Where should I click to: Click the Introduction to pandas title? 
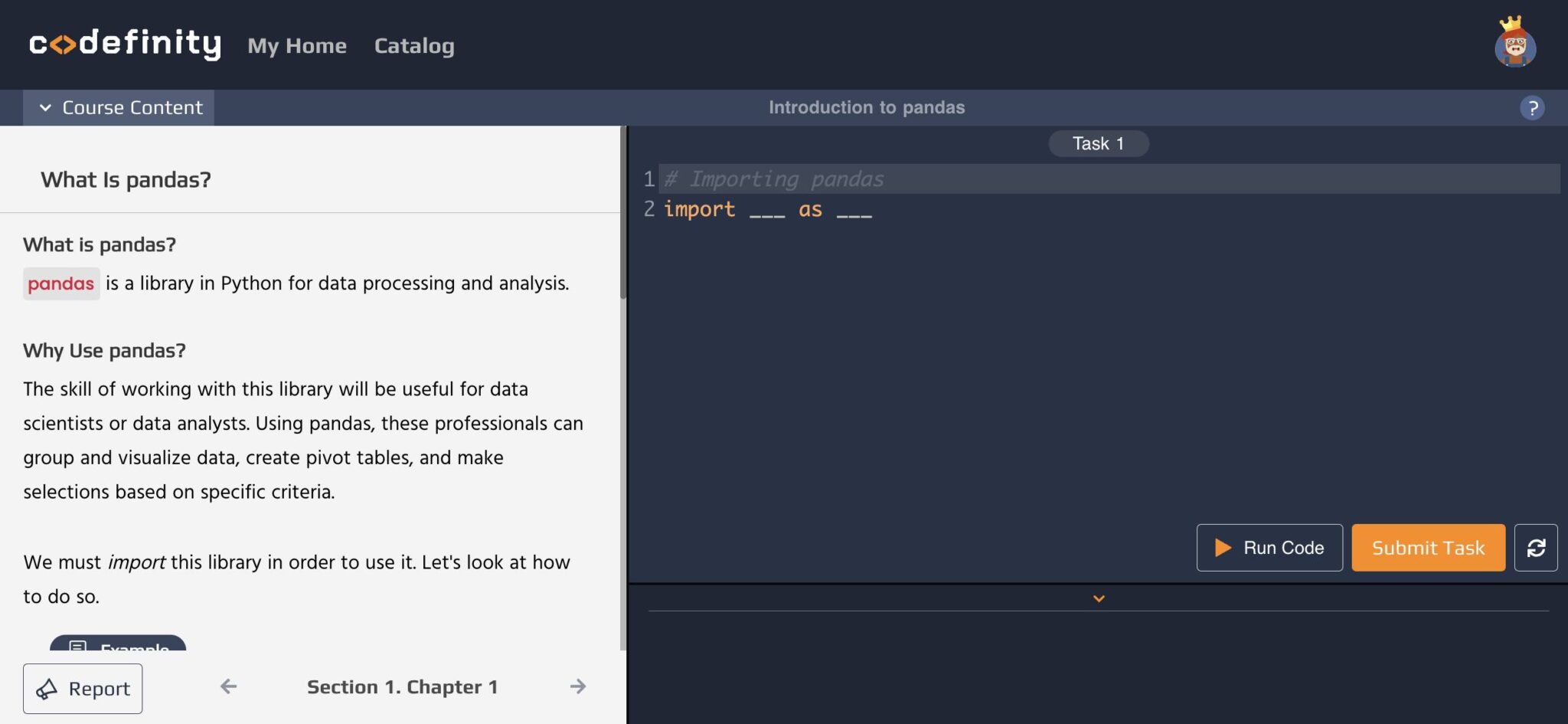tap(867, 107)
